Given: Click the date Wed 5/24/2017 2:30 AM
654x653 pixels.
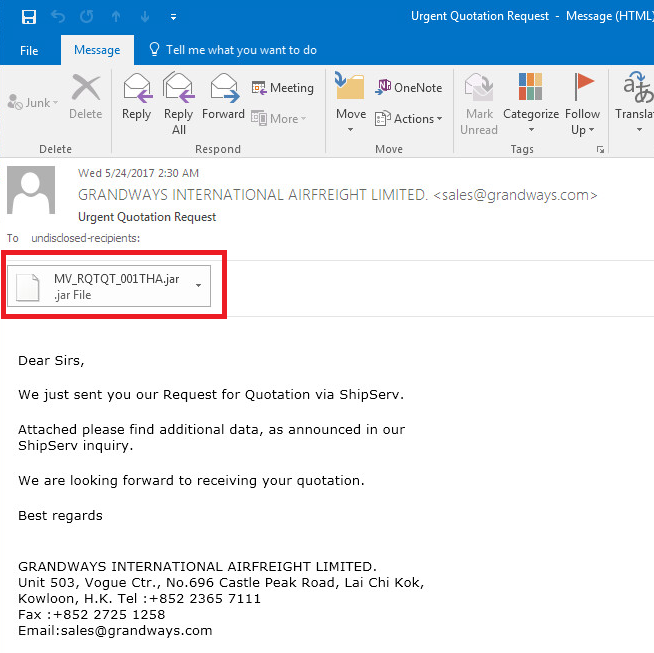Looking at the screenshot, I should 138,173.
